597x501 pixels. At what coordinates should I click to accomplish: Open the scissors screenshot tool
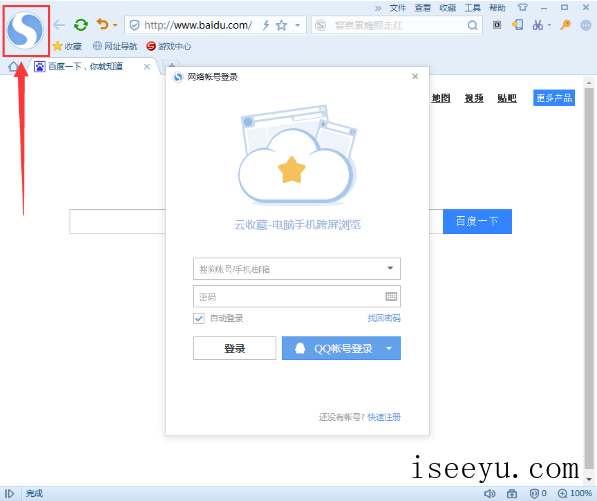tap(538, 25)
